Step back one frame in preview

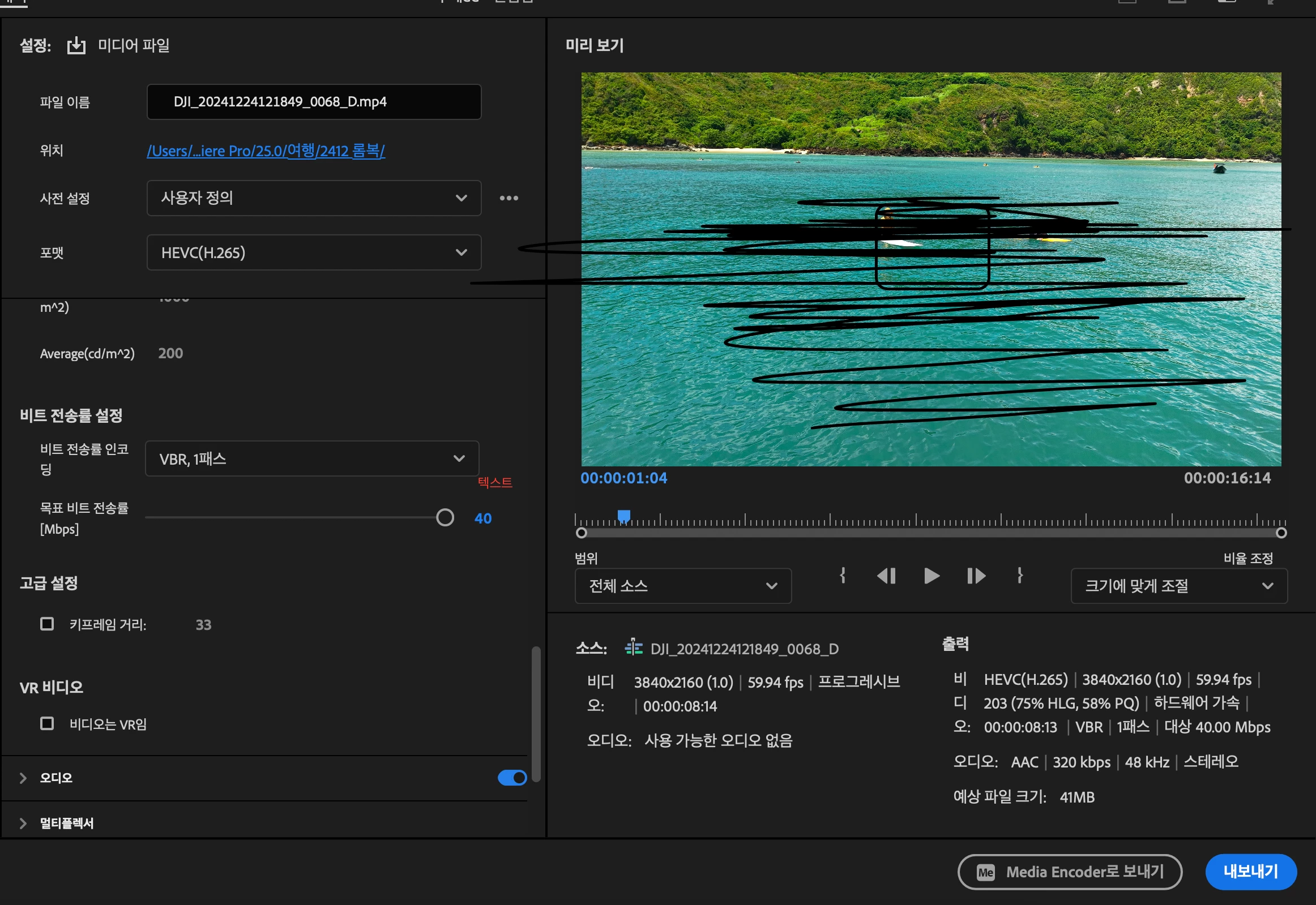click(886, 576)
